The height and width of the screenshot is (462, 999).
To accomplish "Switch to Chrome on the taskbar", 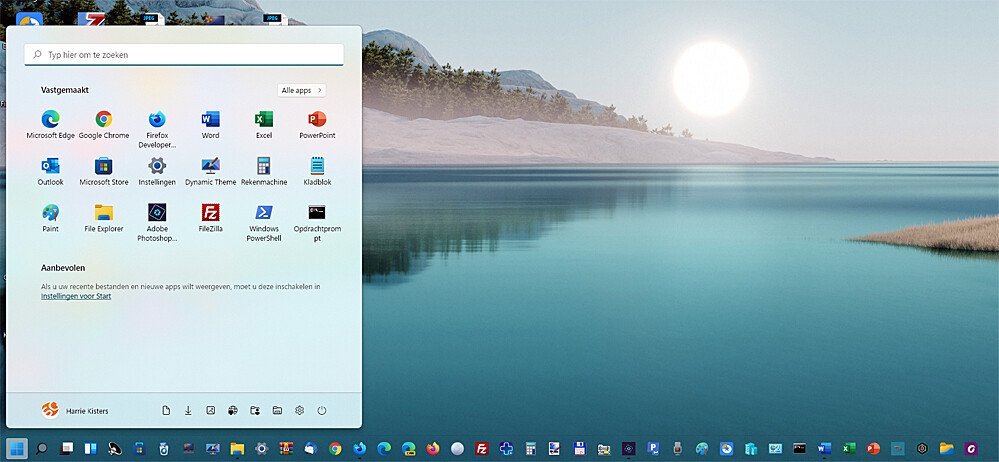I will point(335,449).
